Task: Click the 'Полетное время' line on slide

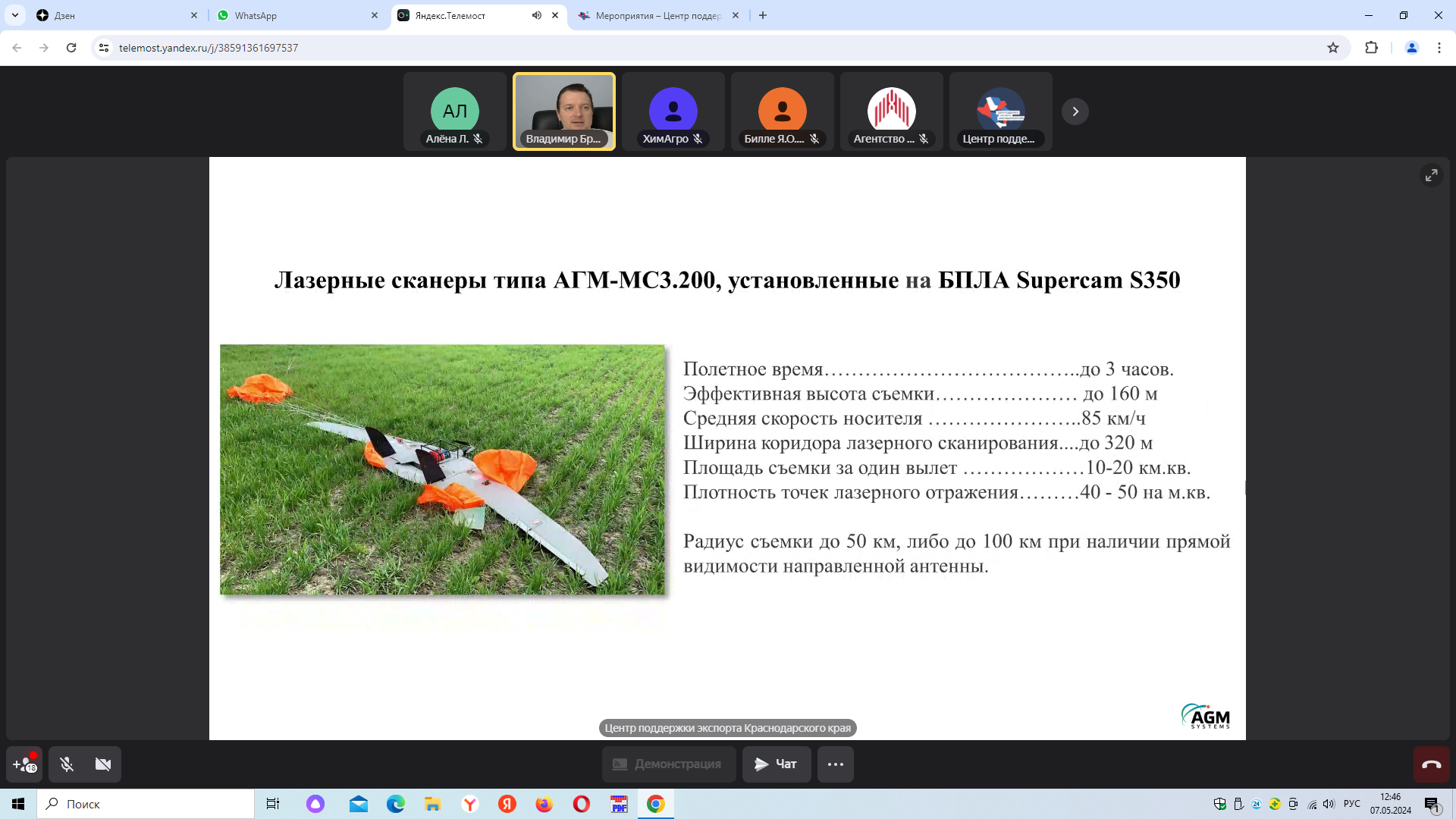Action: (x=929, y=369)
